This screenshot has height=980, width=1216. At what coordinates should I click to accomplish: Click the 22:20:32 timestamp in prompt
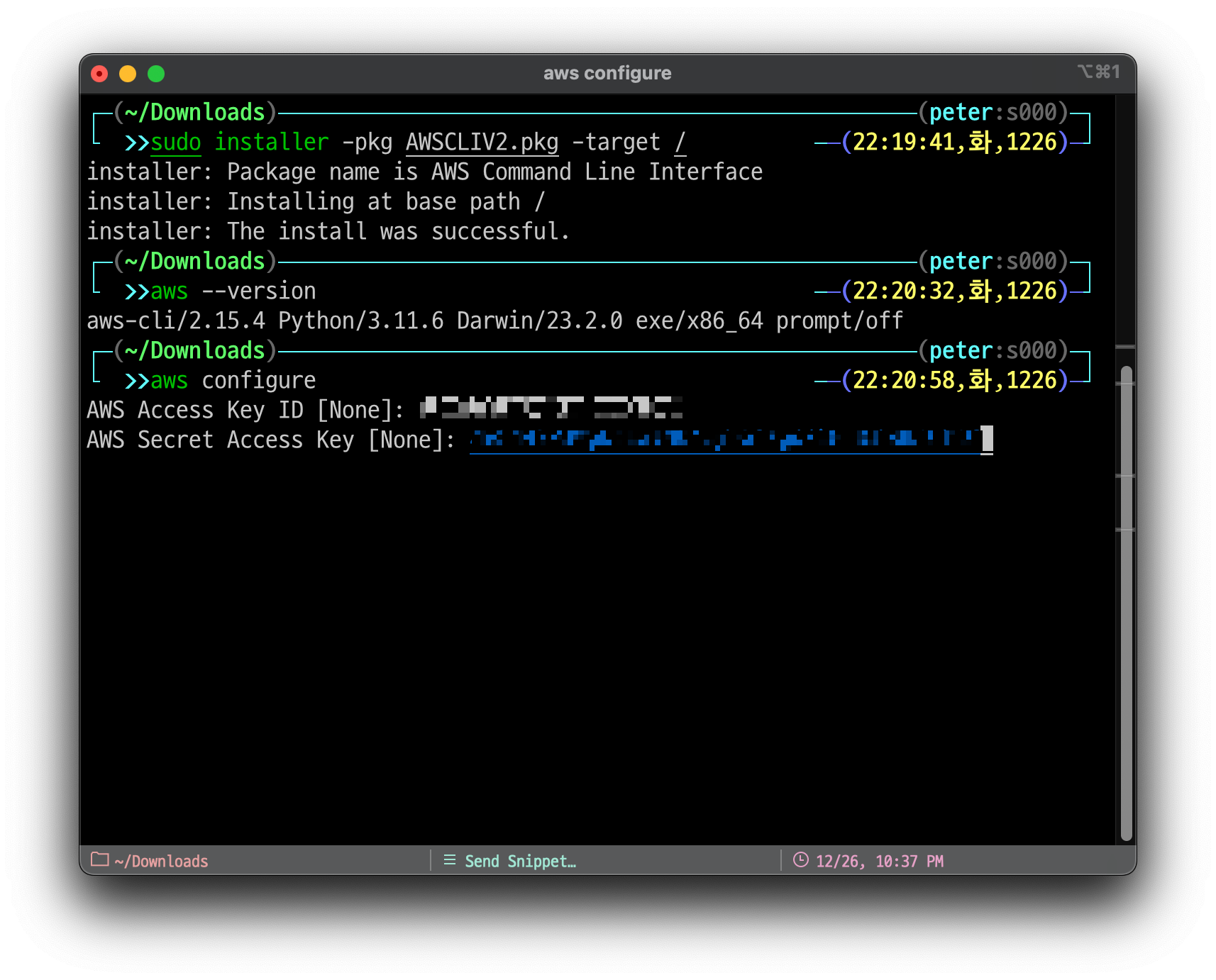(904, 291)
